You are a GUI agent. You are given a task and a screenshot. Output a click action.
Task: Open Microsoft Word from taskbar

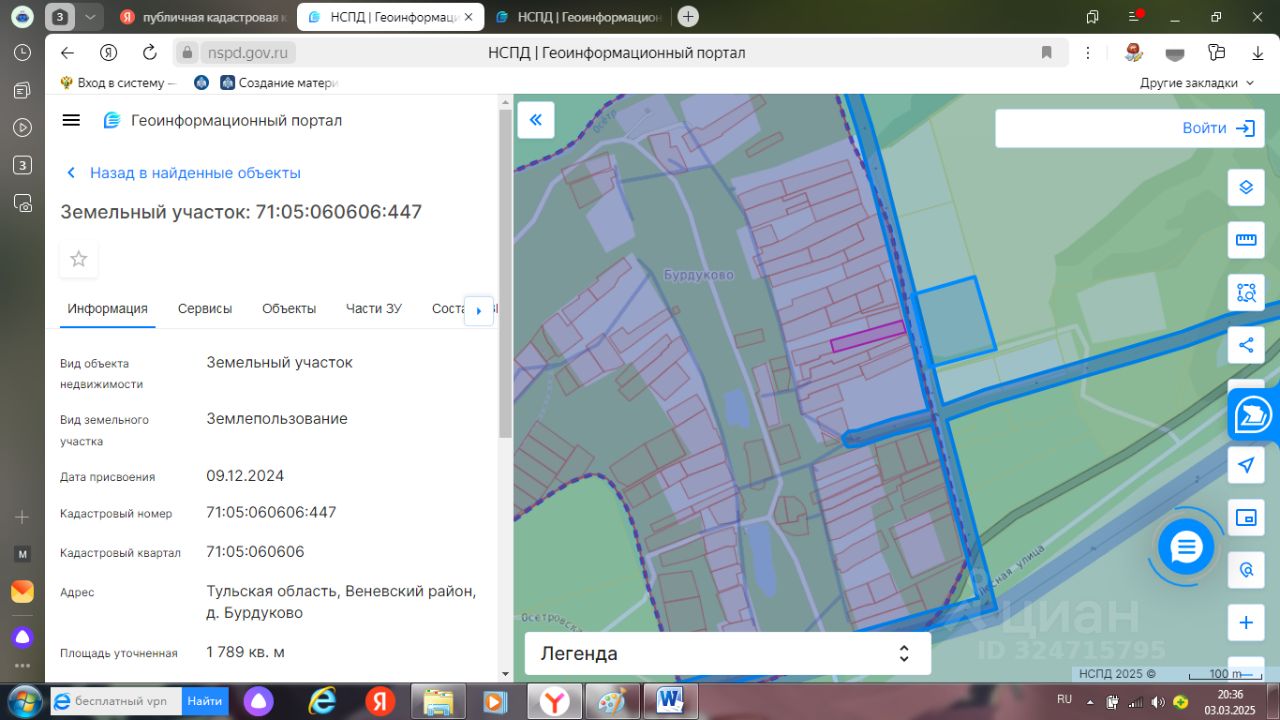[x=670, y=701]
